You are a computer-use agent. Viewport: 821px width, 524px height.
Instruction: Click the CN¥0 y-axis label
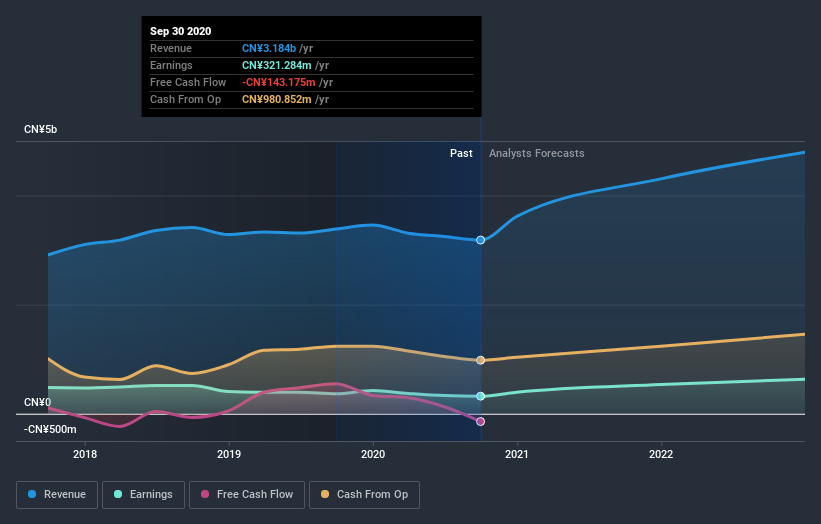[37, 402]
